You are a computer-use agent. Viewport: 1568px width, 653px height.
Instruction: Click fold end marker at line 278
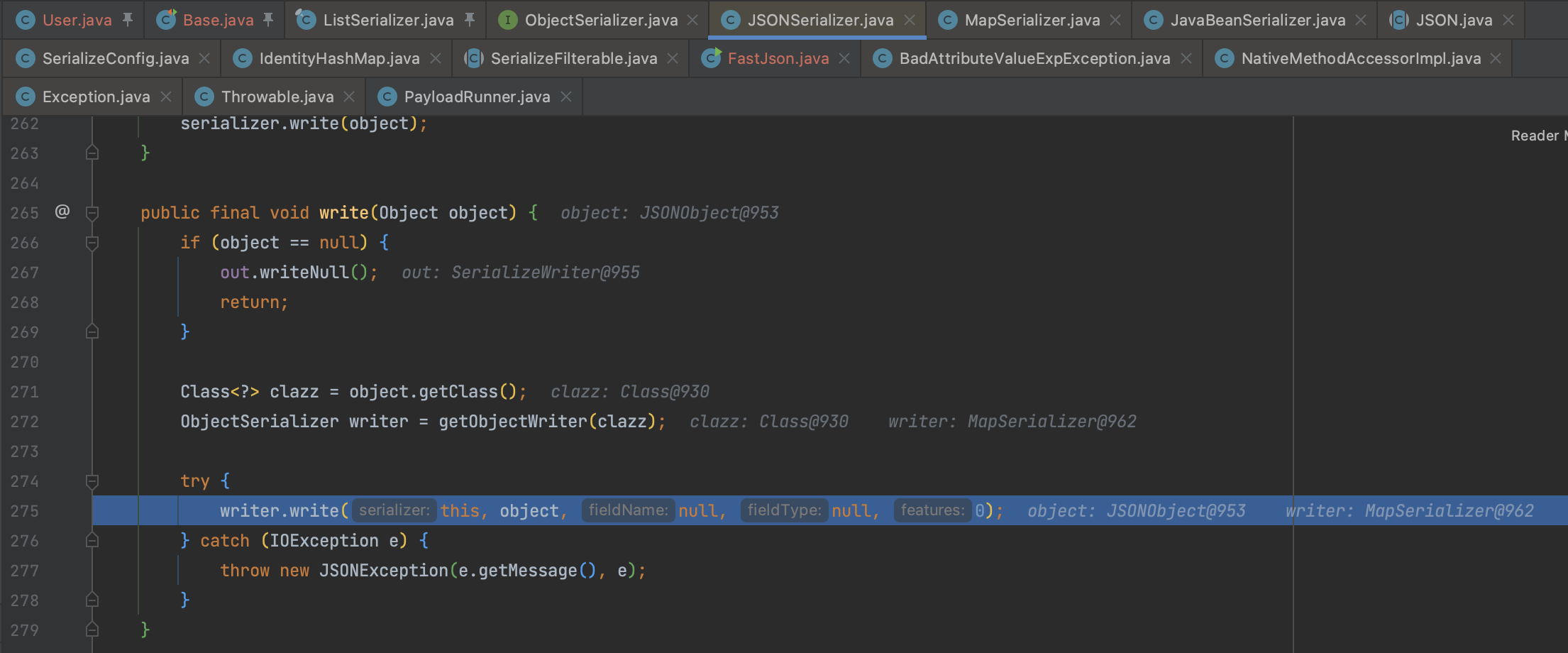(x=92, y=600)
